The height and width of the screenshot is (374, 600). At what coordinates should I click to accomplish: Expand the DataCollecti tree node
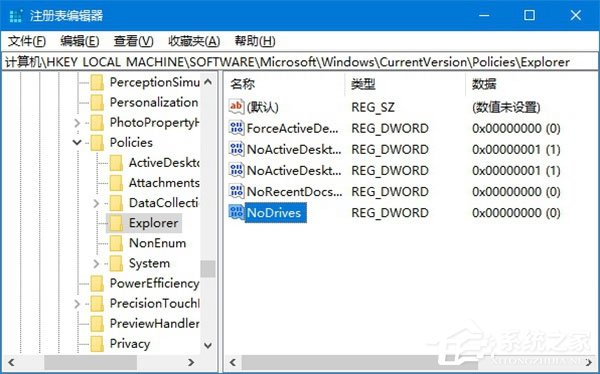[96, 203]
